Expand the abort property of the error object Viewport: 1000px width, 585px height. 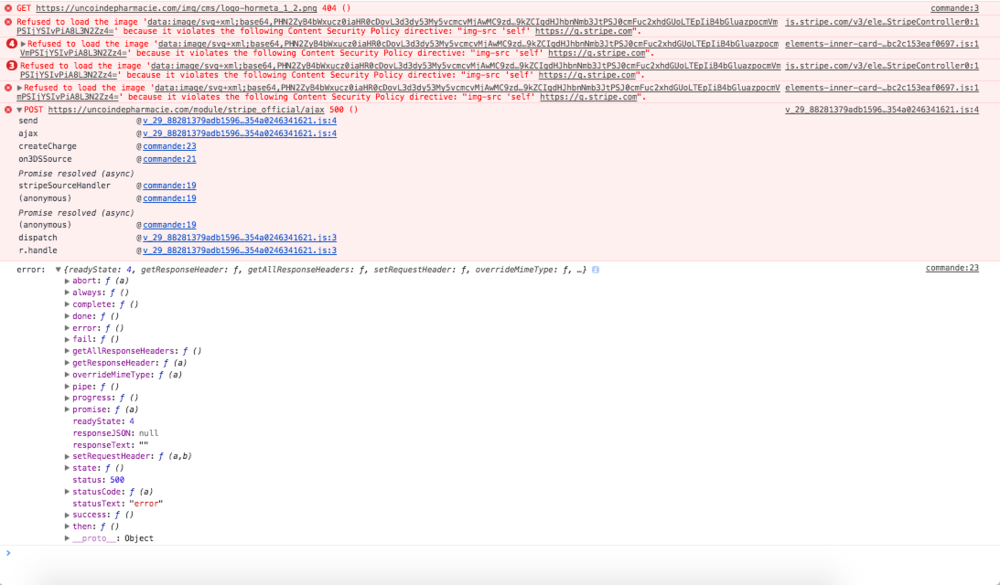tap(68, 280)
